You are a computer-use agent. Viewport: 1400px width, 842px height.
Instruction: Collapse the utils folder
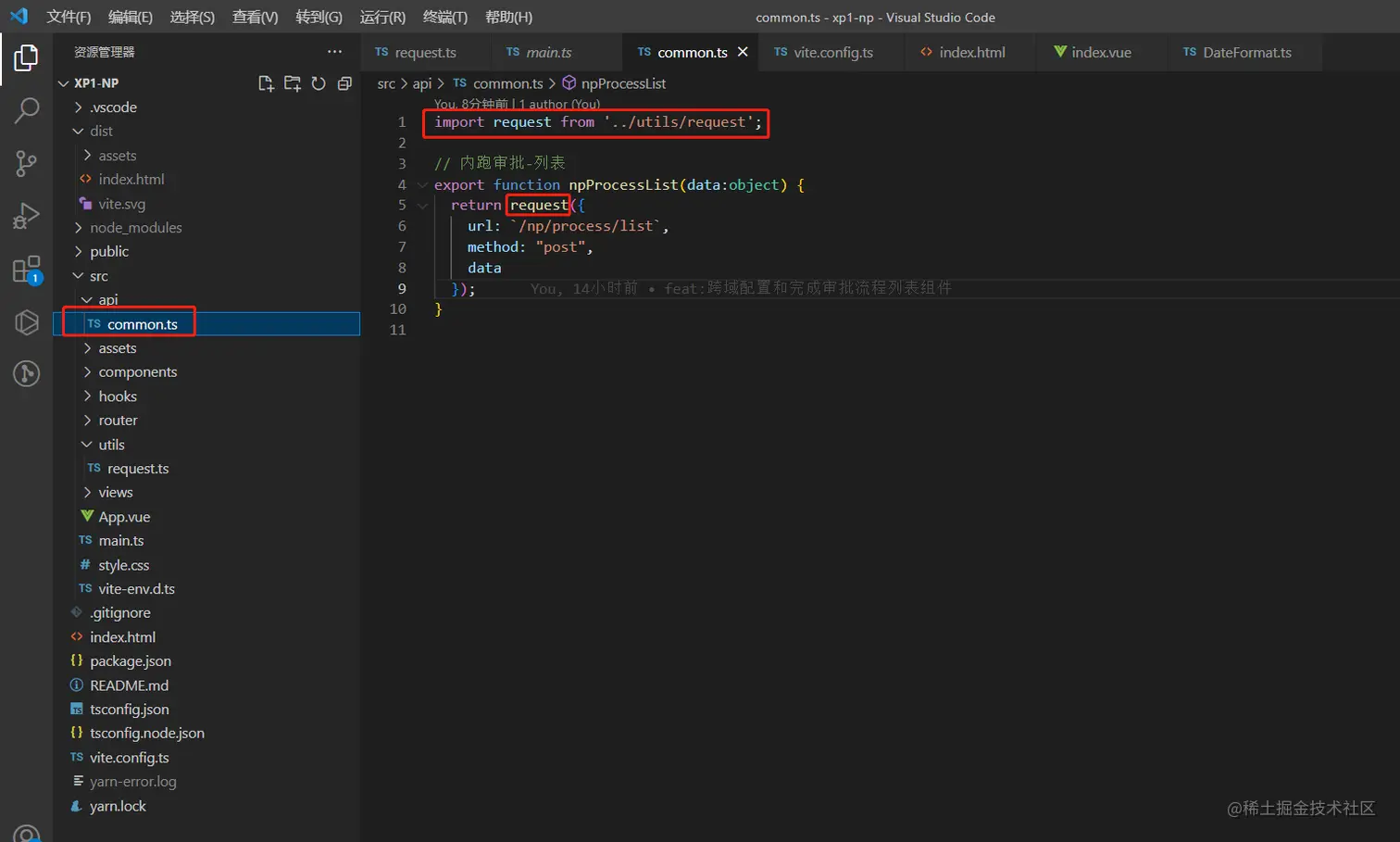(x=87, y=445)
